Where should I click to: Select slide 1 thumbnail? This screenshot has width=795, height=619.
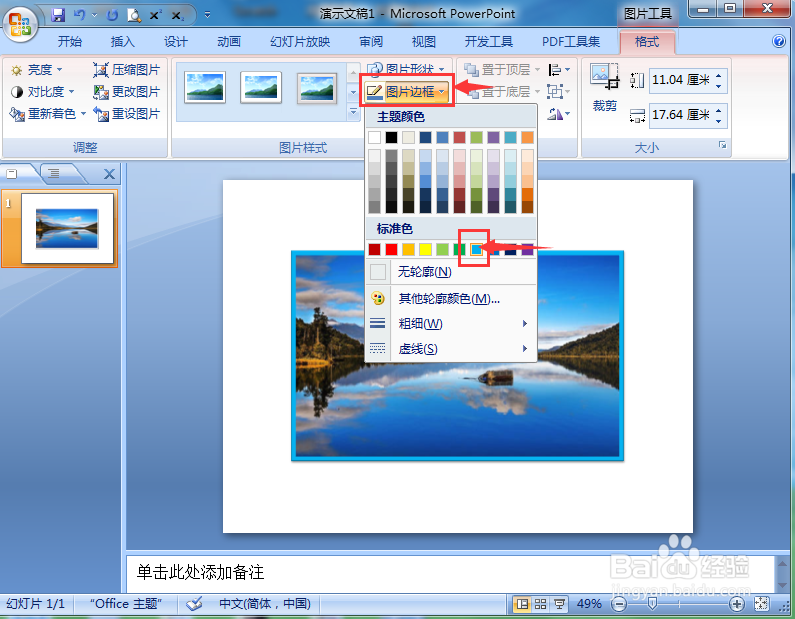point(67,228)
